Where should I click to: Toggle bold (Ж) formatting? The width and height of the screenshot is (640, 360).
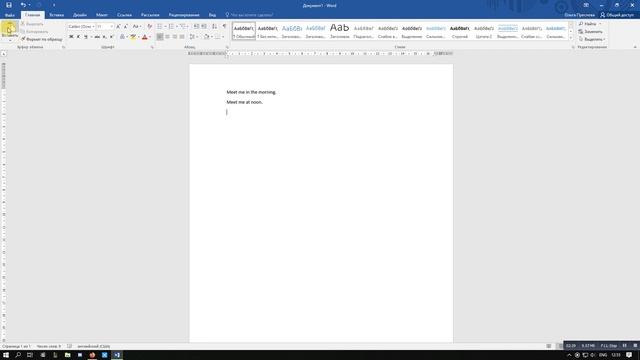point(71,37)
